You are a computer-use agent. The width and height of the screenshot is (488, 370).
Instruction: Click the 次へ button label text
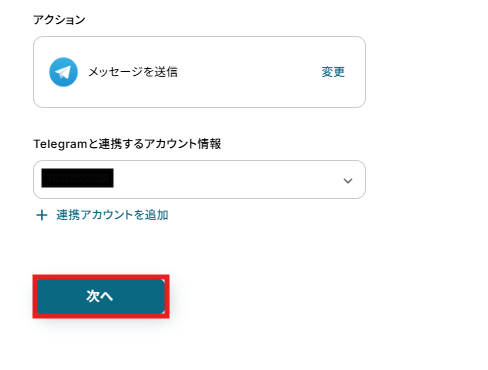[100, 296]
